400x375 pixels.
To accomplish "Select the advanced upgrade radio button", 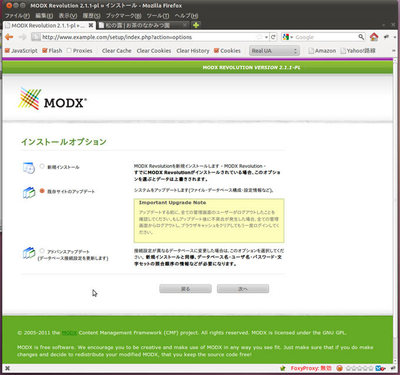I will coord(42,251).
